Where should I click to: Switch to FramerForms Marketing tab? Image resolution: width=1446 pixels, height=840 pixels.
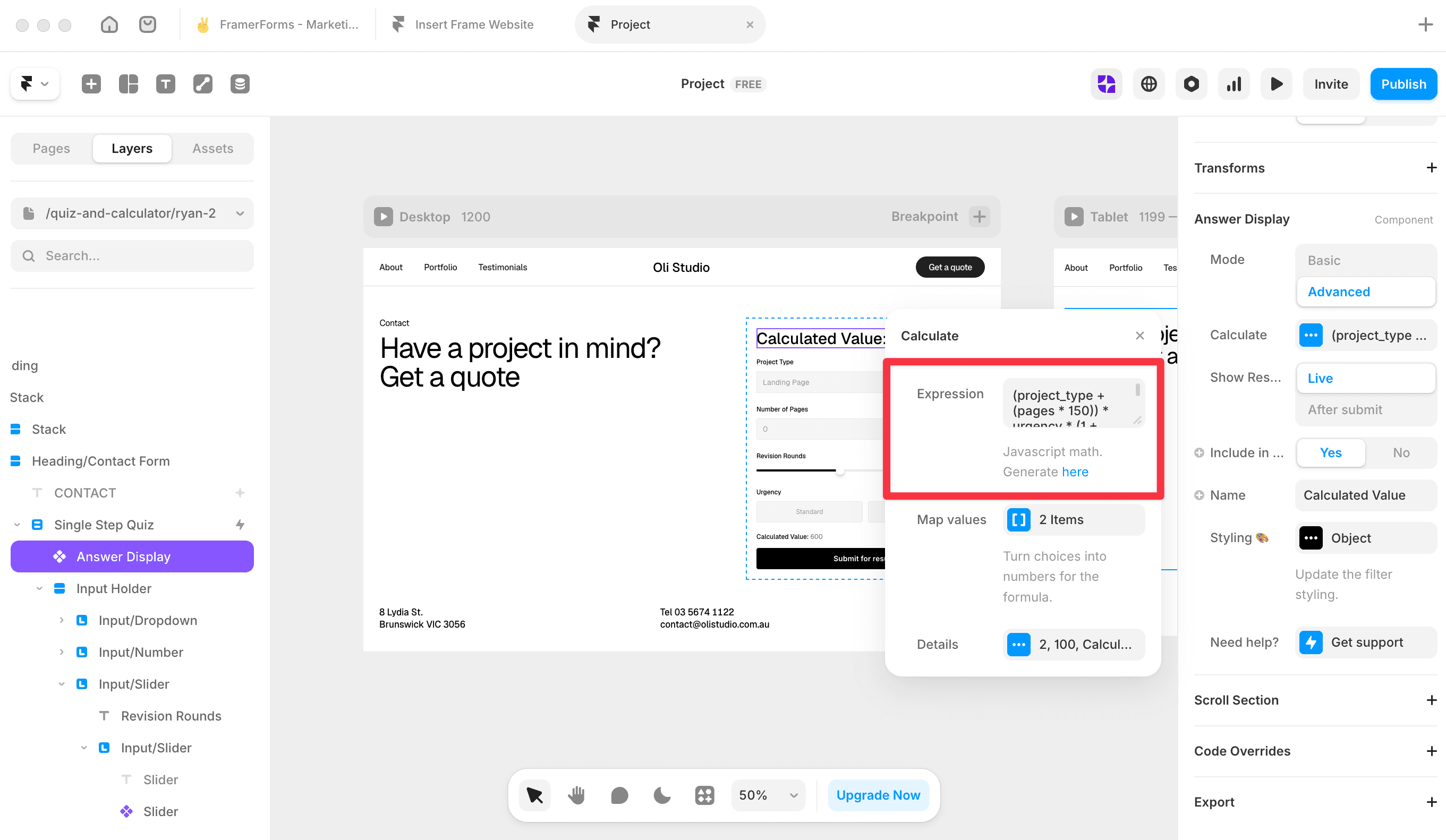point(278,24)
